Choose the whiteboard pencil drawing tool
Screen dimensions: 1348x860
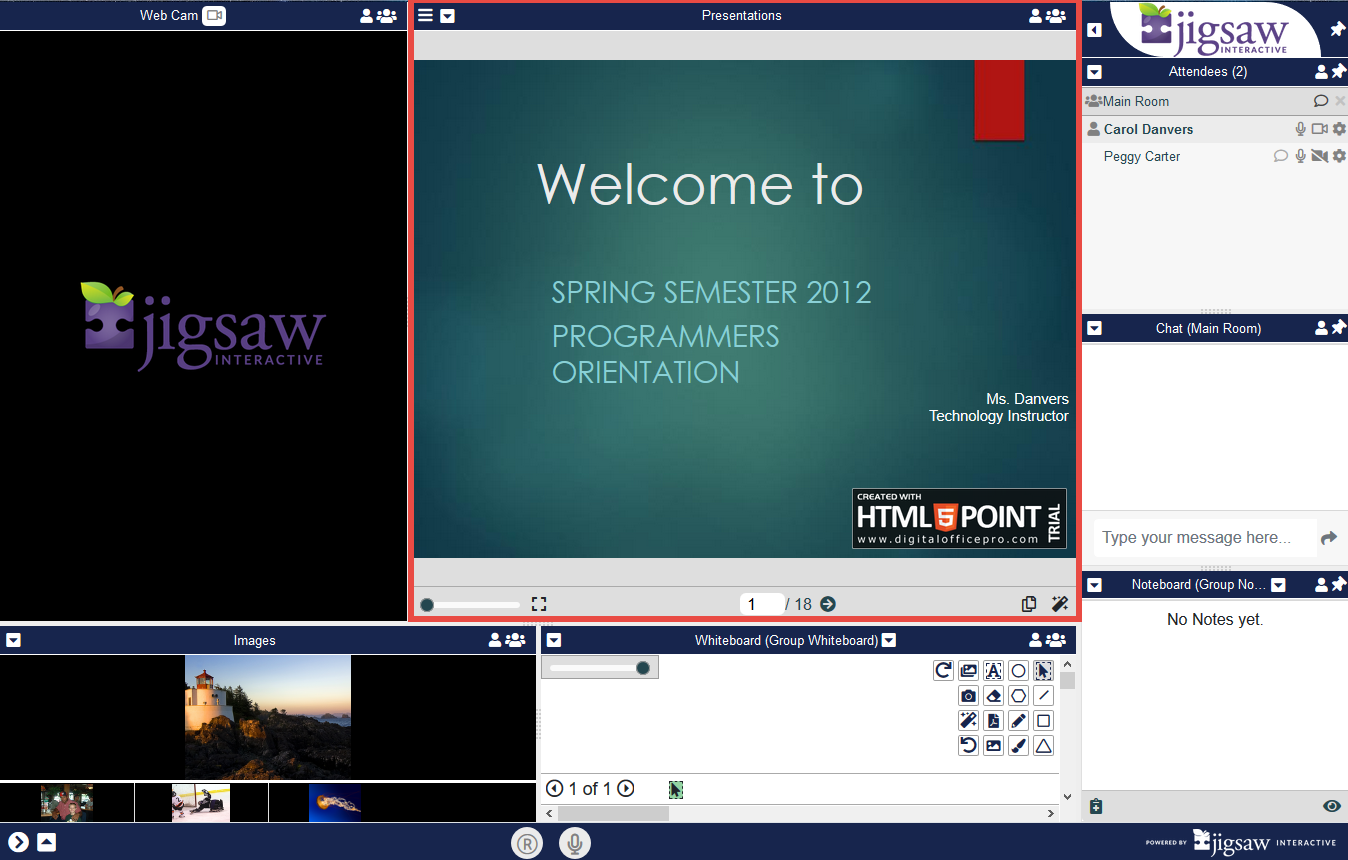point(1018,721)
